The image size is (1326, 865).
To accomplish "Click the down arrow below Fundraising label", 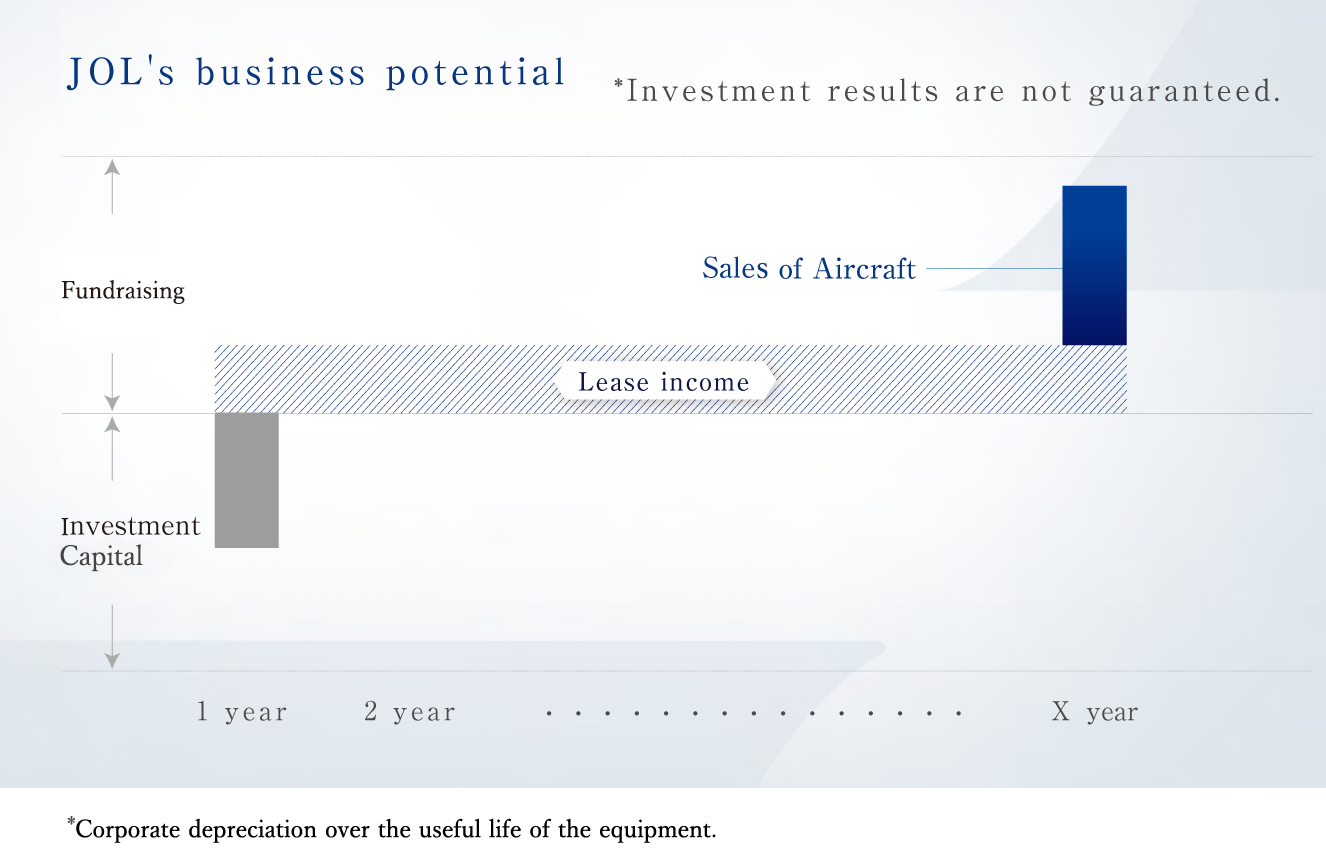I will pyautogui.click(x=113, y=382).
